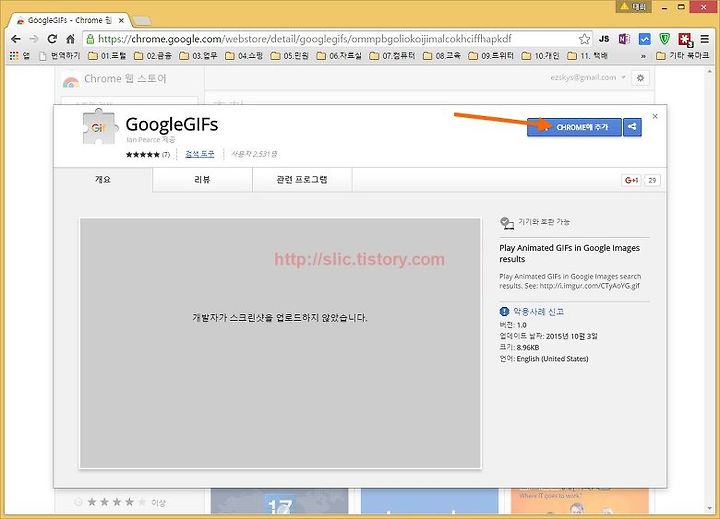The width and height of the screenshot is (720, 519).
Task: Click the JS extension icon
Action: click(x=604, y=39)
